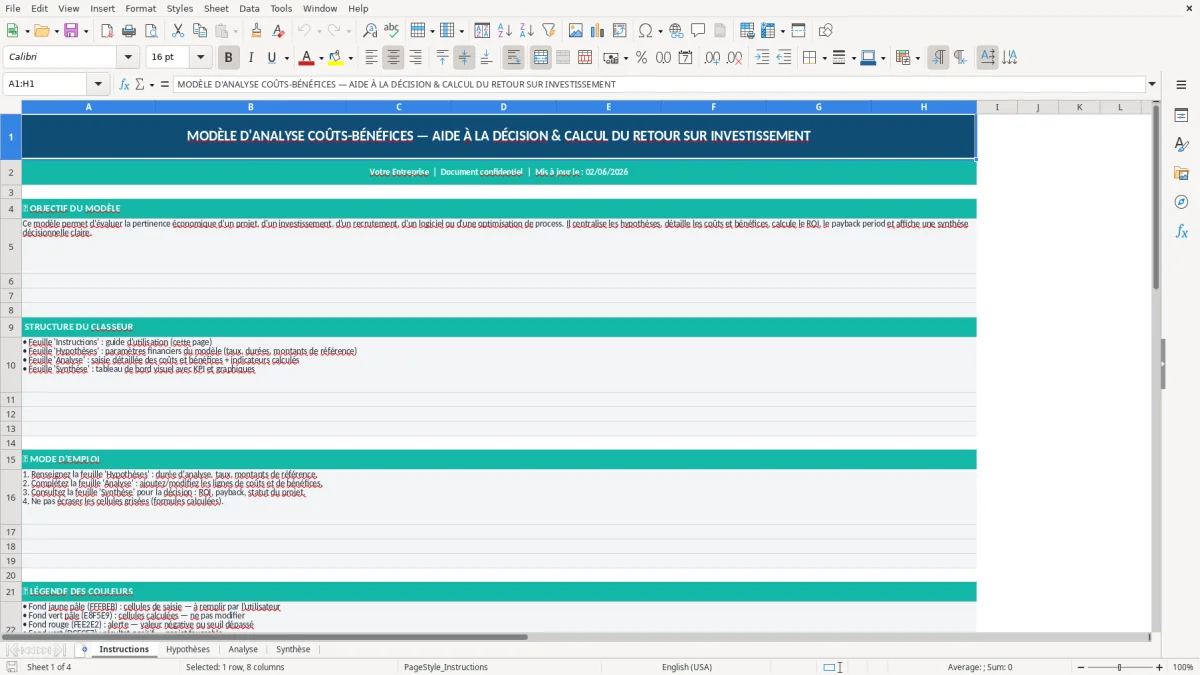Open the sidebar Functions panel
The height and width of the screenshot is (675, 1200).
click(x=1181, y=232)
